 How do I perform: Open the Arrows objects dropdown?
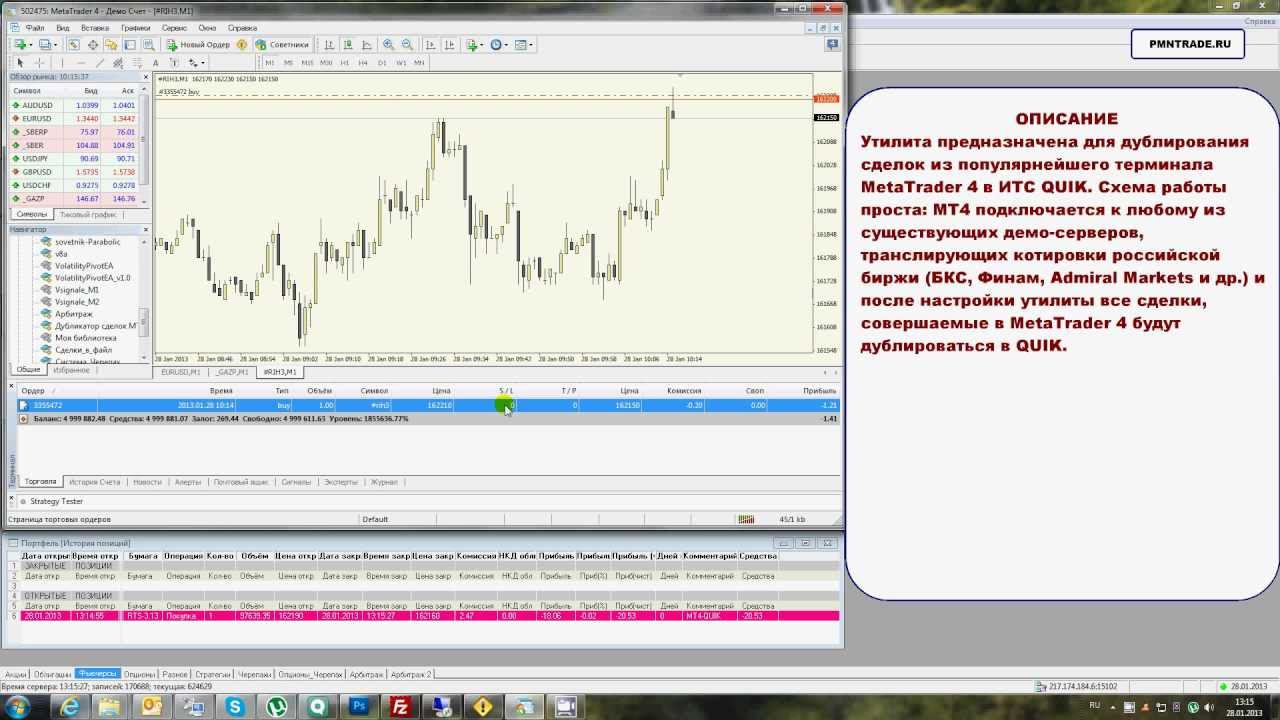click(196, 63)
